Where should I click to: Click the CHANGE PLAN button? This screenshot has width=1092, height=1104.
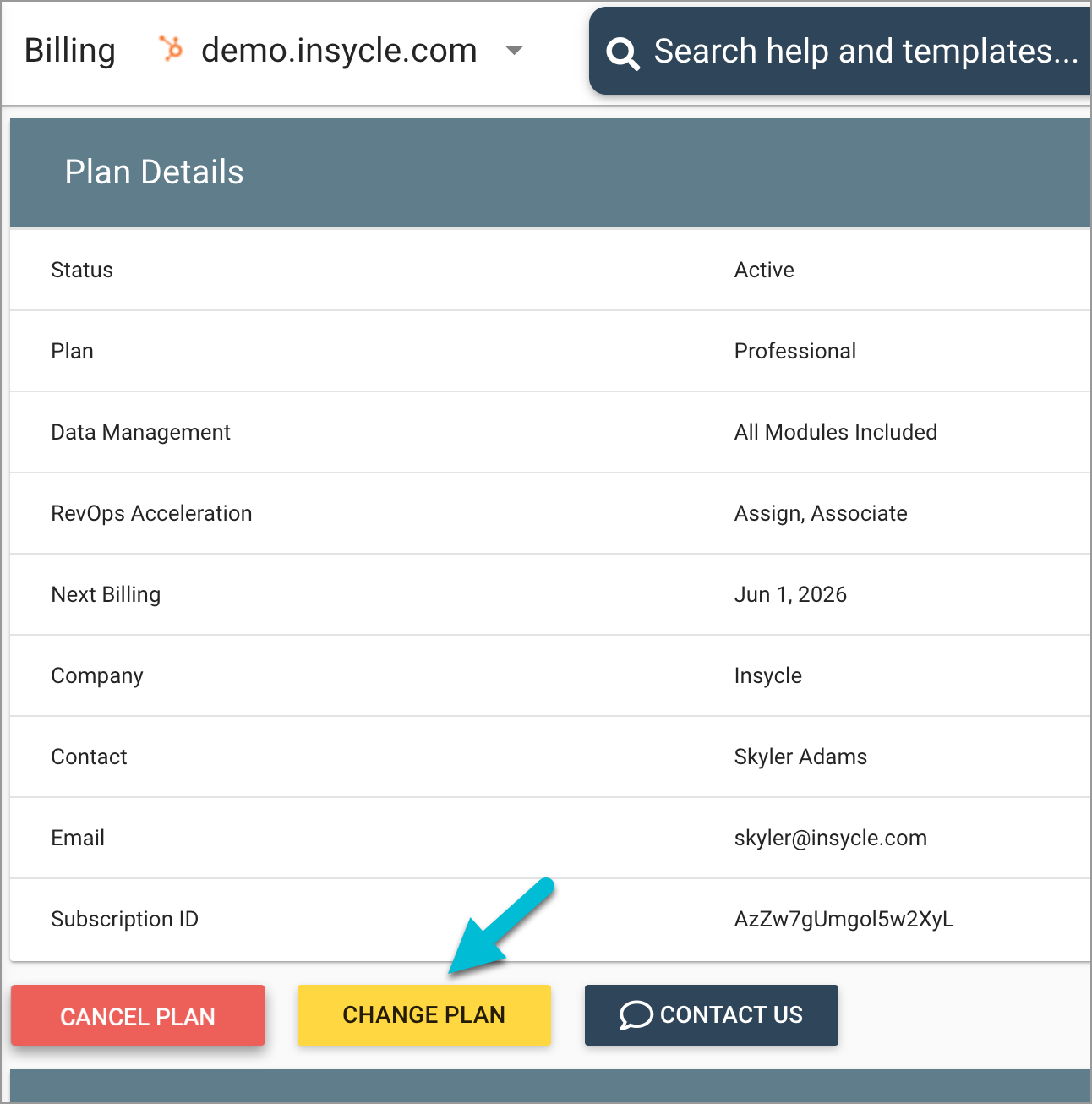point(423,1015)
